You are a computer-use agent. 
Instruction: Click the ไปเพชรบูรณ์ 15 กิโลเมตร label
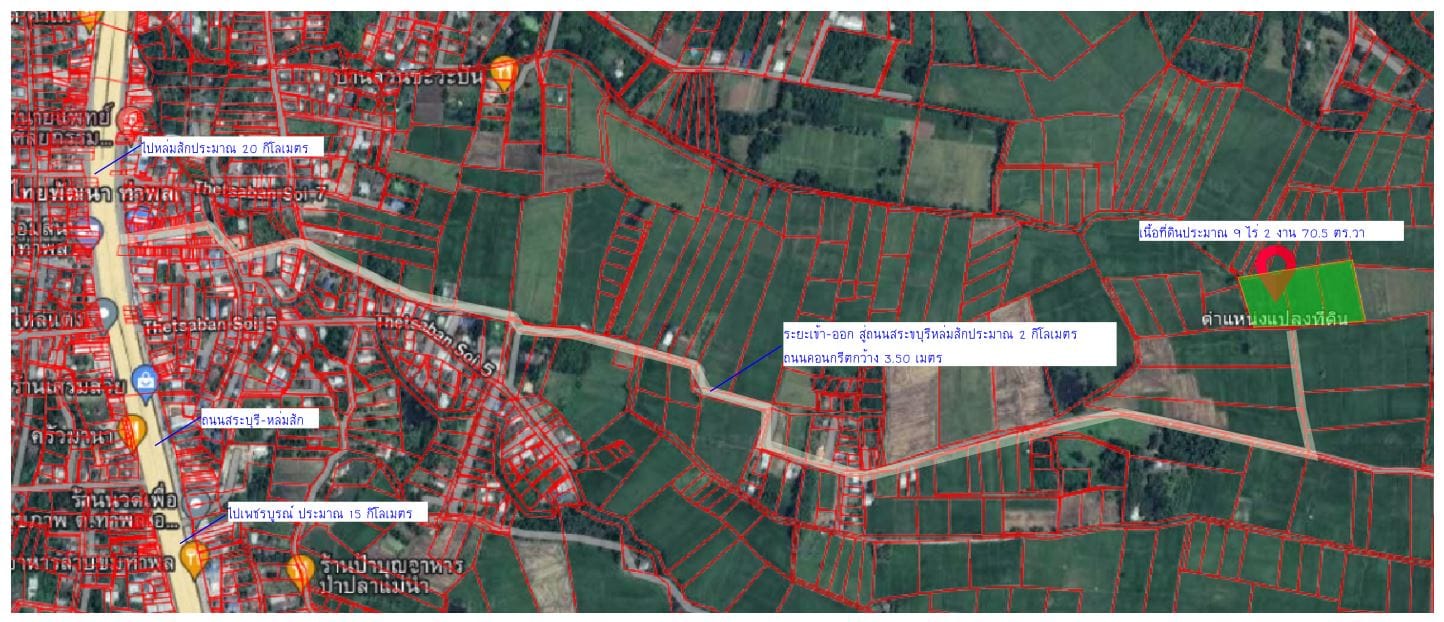pos(326,512)
